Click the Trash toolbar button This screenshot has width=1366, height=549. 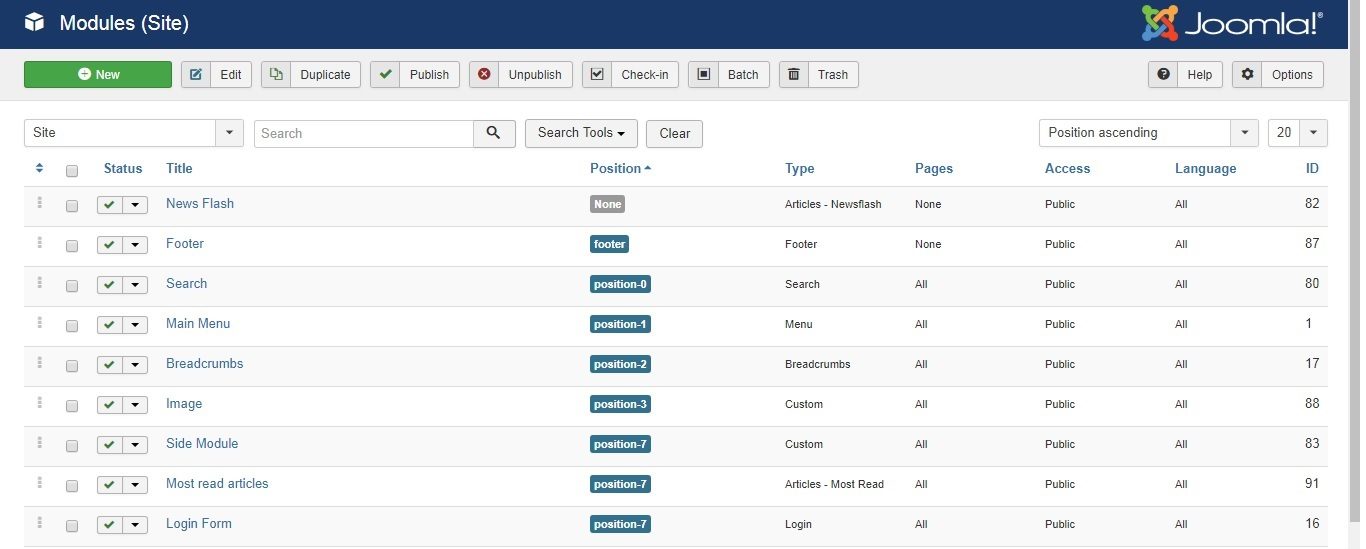(819, 74)
